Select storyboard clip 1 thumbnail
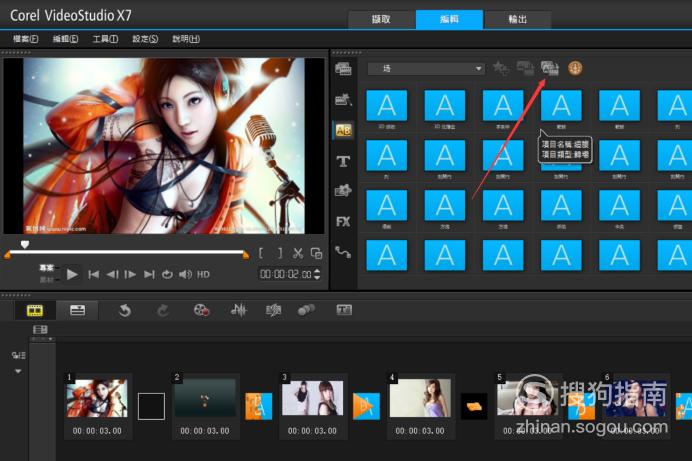This screenshot has width=692, height=461. pos(97,398)
